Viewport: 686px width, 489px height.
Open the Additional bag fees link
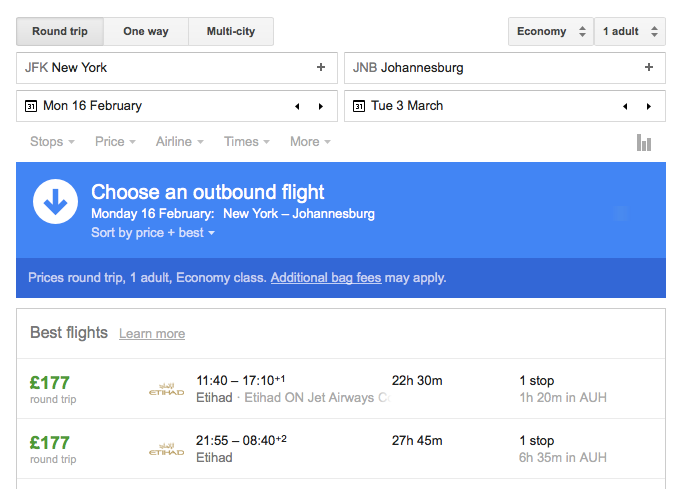[x=325, y=278]
